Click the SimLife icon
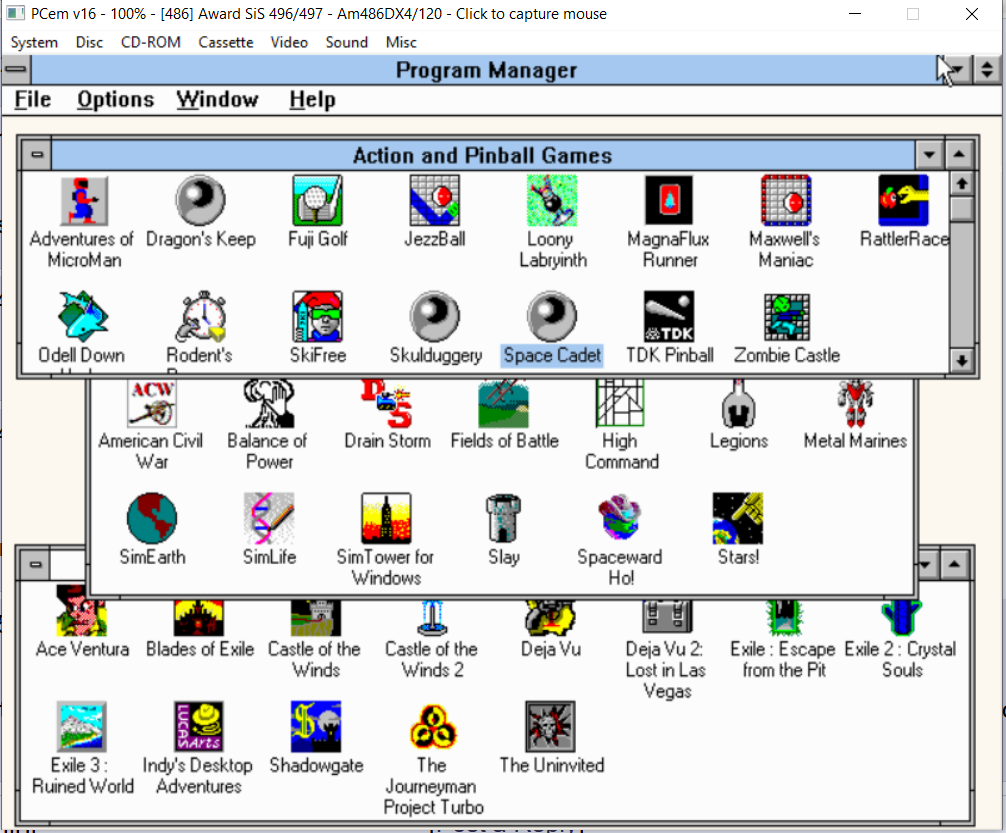 269,518
